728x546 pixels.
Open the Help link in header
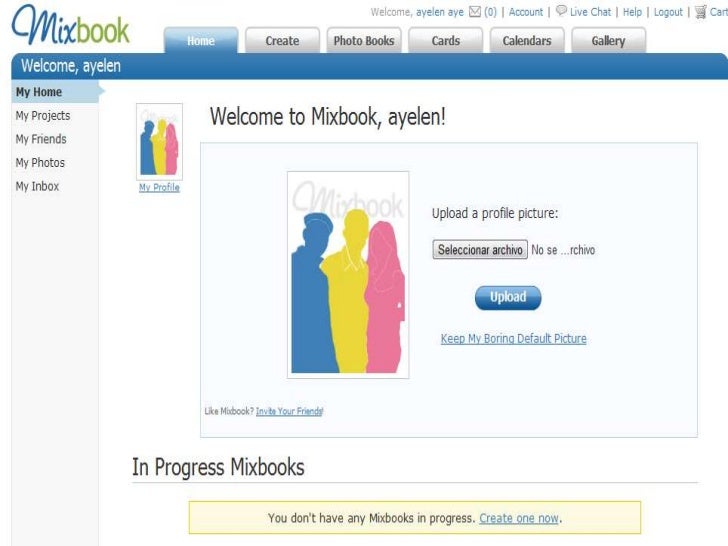(x=632, y=12)
